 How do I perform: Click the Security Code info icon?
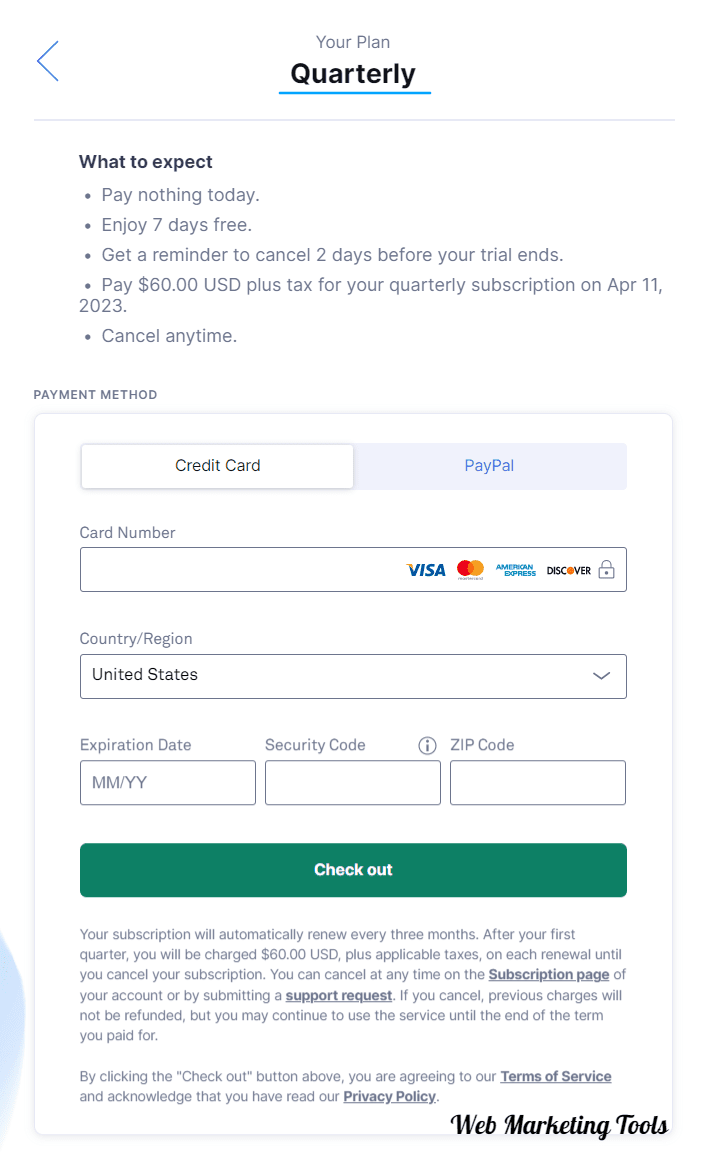427,745
